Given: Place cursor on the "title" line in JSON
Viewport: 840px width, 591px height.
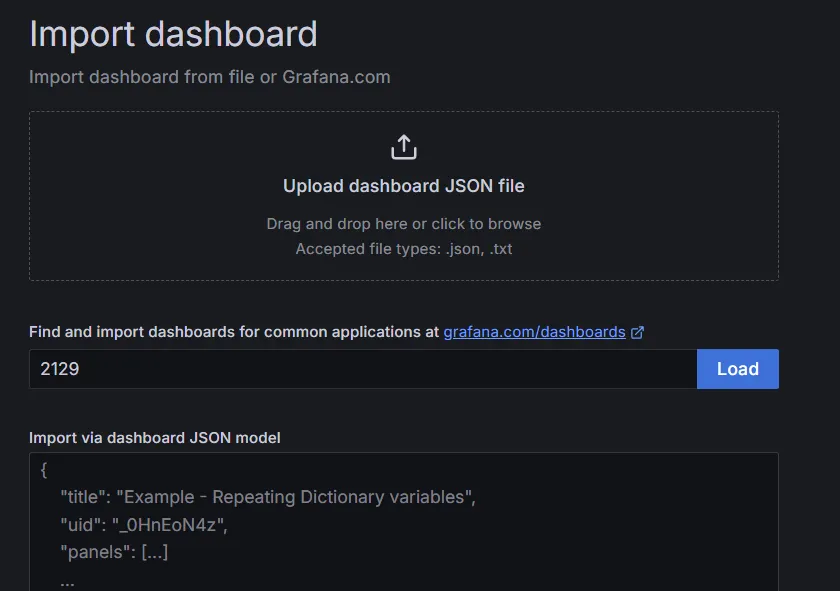Looking at the screenshot, I should tap(267, 497).
